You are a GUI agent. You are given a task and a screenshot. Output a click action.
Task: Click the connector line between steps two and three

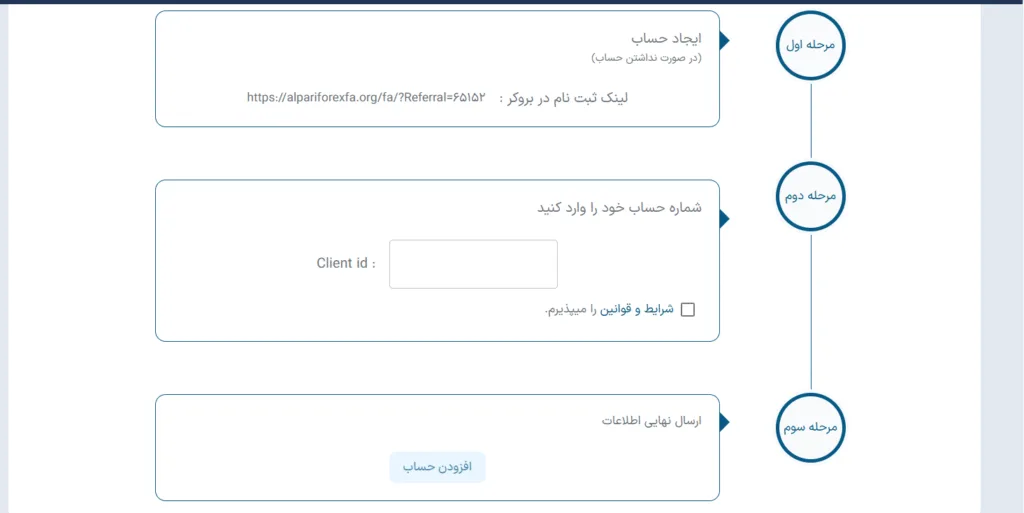pos(811,310)
